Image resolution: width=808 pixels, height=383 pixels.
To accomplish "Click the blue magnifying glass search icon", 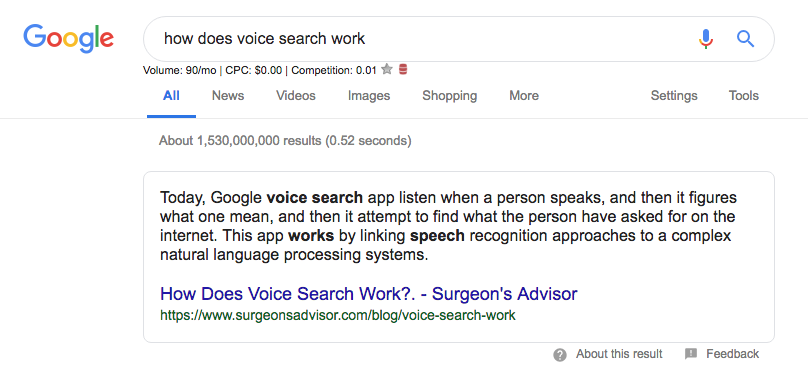I will 746,39.
